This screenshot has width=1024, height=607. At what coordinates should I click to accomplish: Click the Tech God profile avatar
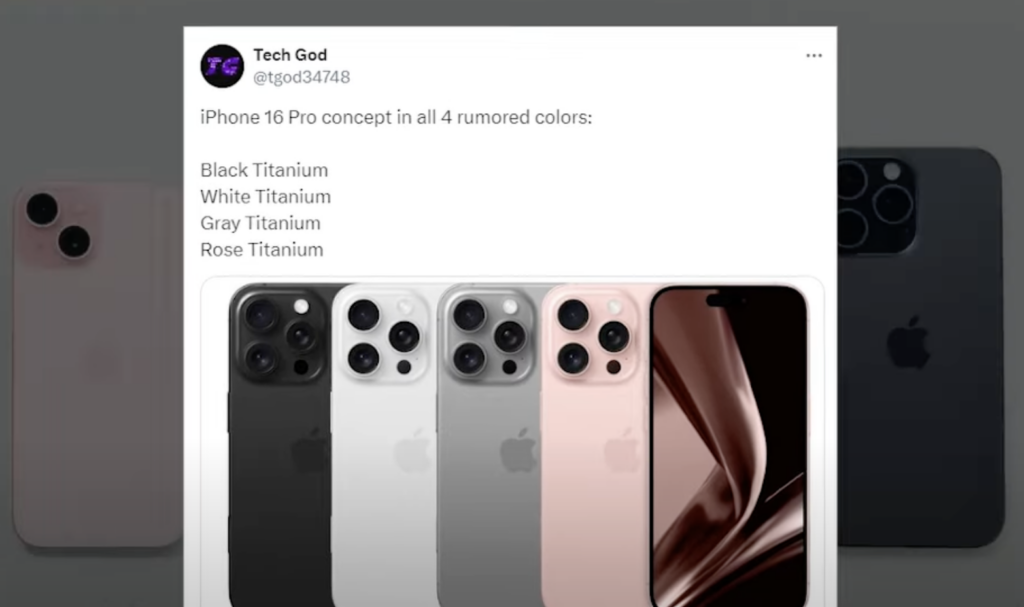point(222,66)
